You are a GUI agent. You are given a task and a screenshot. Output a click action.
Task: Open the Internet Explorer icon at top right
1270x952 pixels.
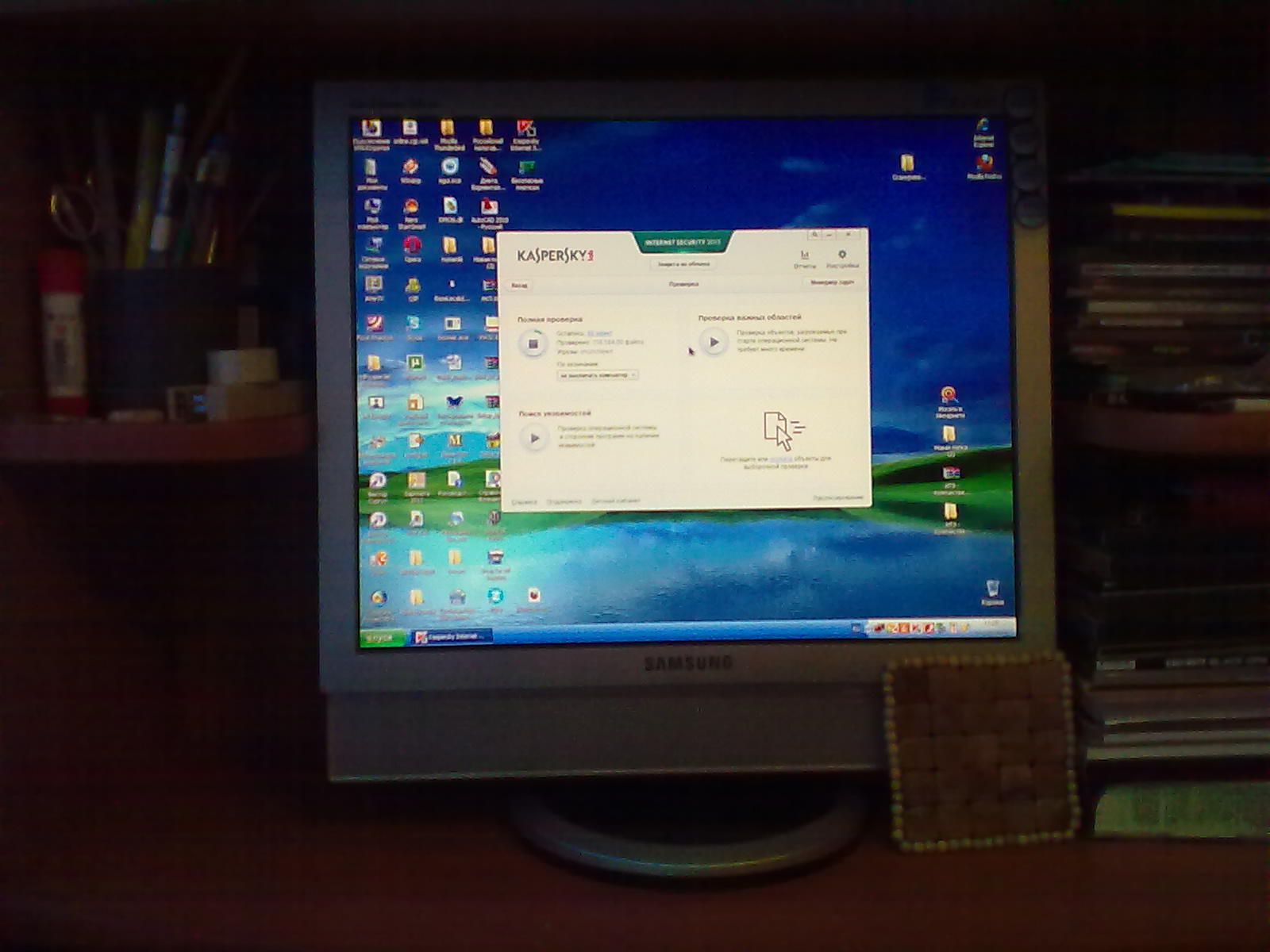tap(983, 132)
